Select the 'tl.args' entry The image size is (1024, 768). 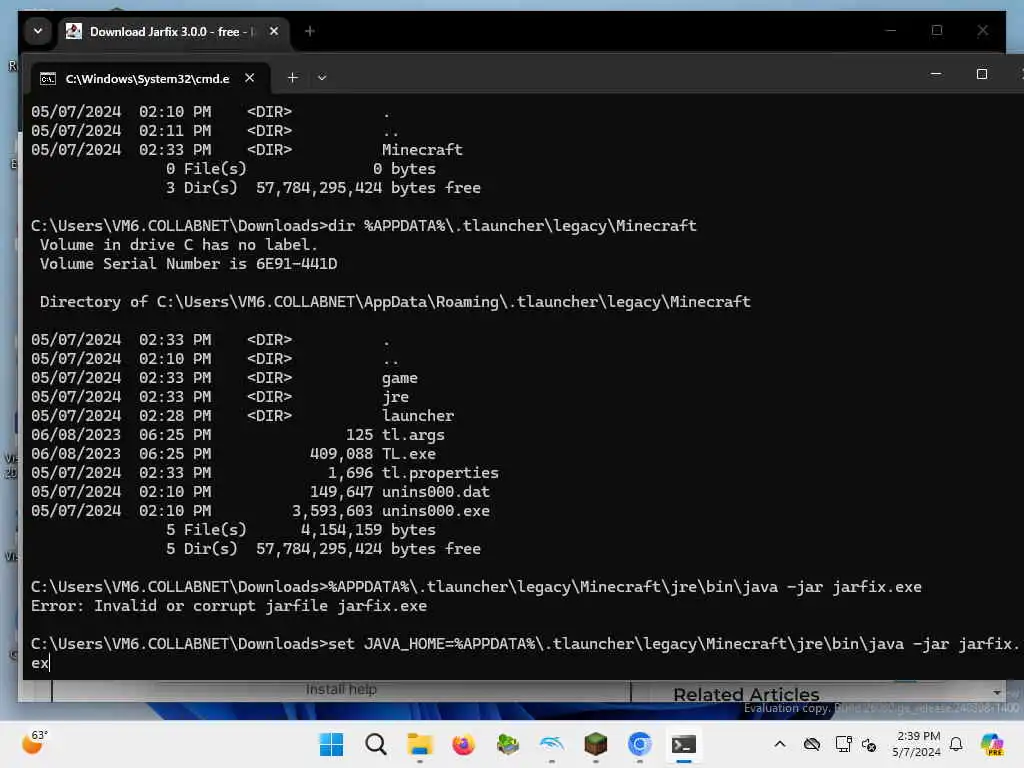[x=413, y=435]
